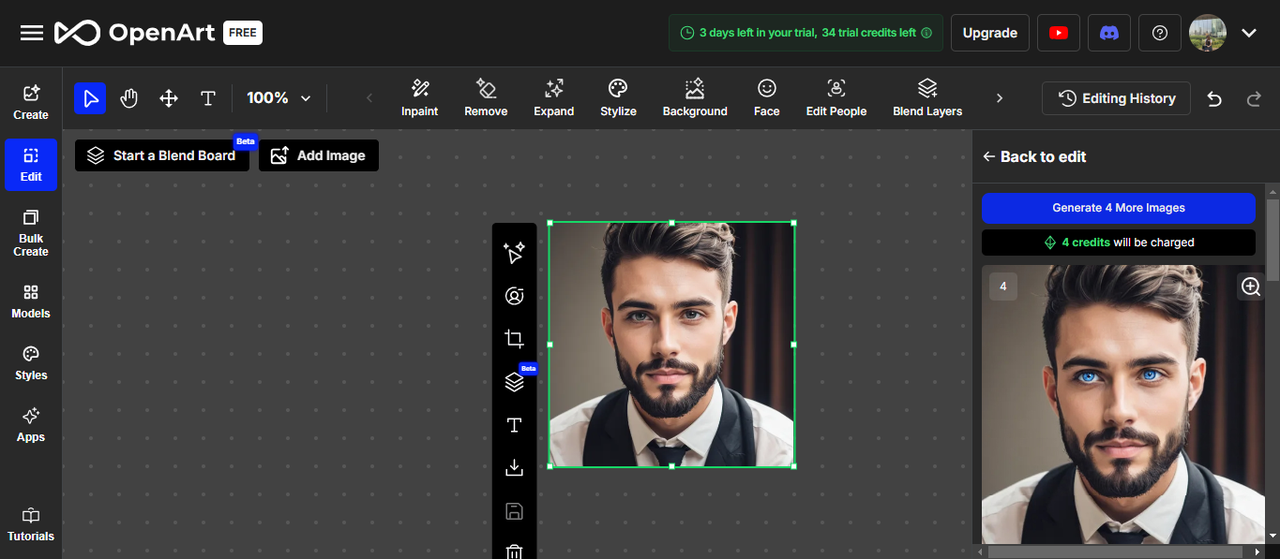Choose the Face tool
This screenshot has height=559, width=1280.
click(x=767, y=98)
